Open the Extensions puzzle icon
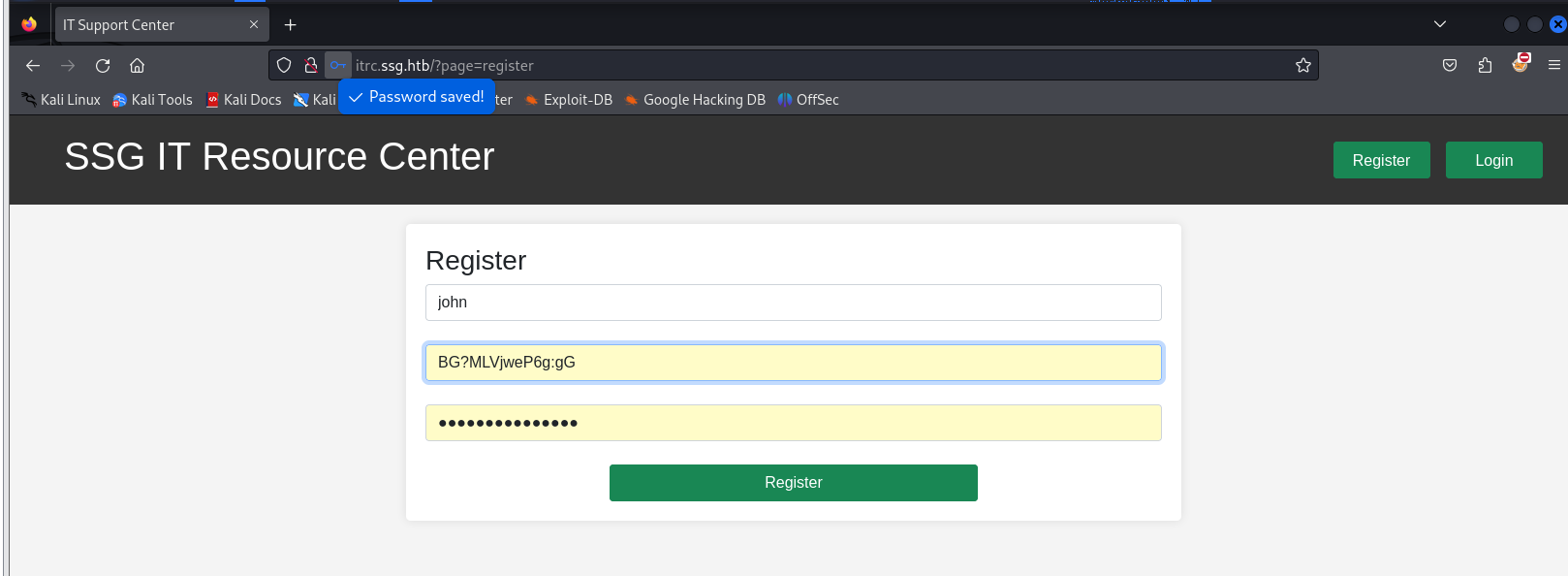1568x576 pixels. [x=1485, y=65]
